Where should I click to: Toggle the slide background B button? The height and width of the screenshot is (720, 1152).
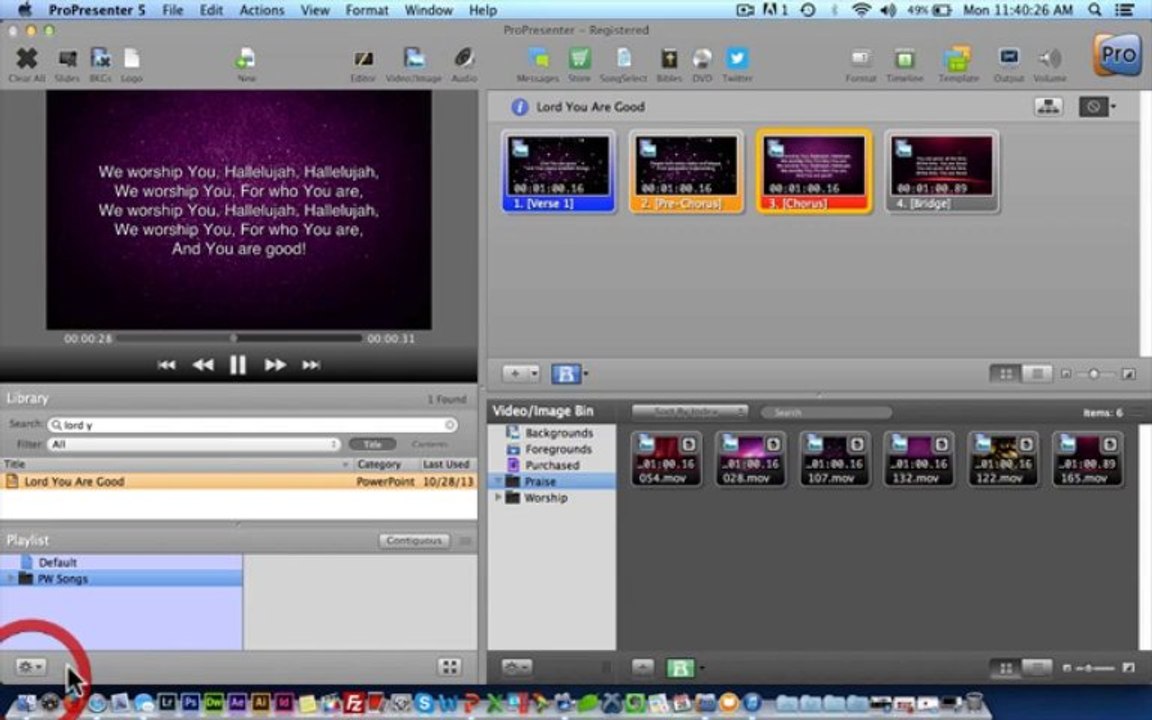click(566, 374)
